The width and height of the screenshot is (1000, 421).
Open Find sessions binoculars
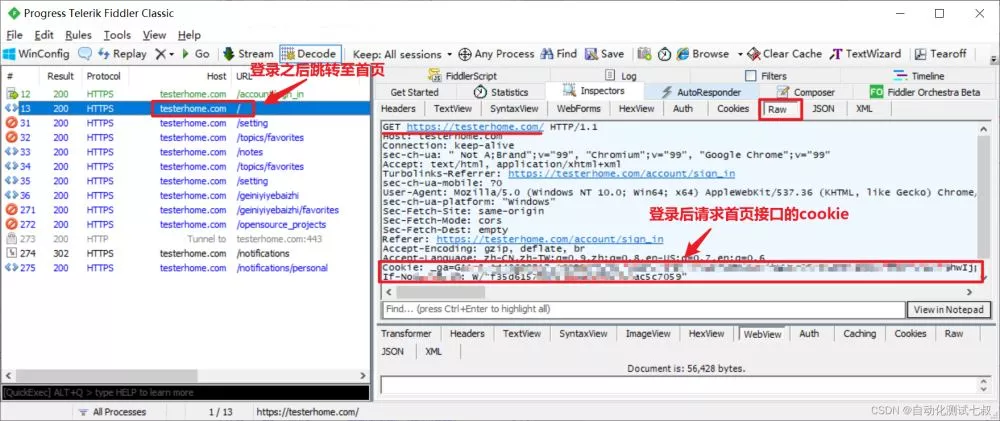point(558,54)
